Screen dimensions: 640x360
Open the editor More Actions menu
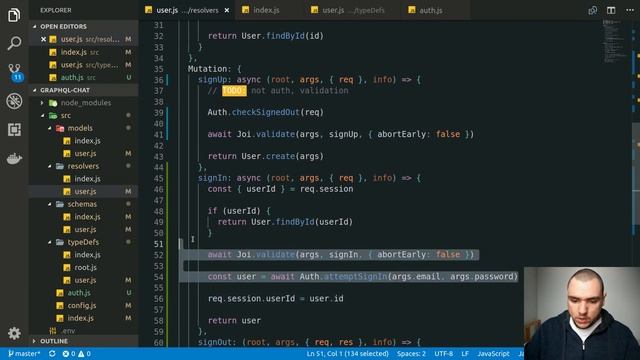point(630,10)
